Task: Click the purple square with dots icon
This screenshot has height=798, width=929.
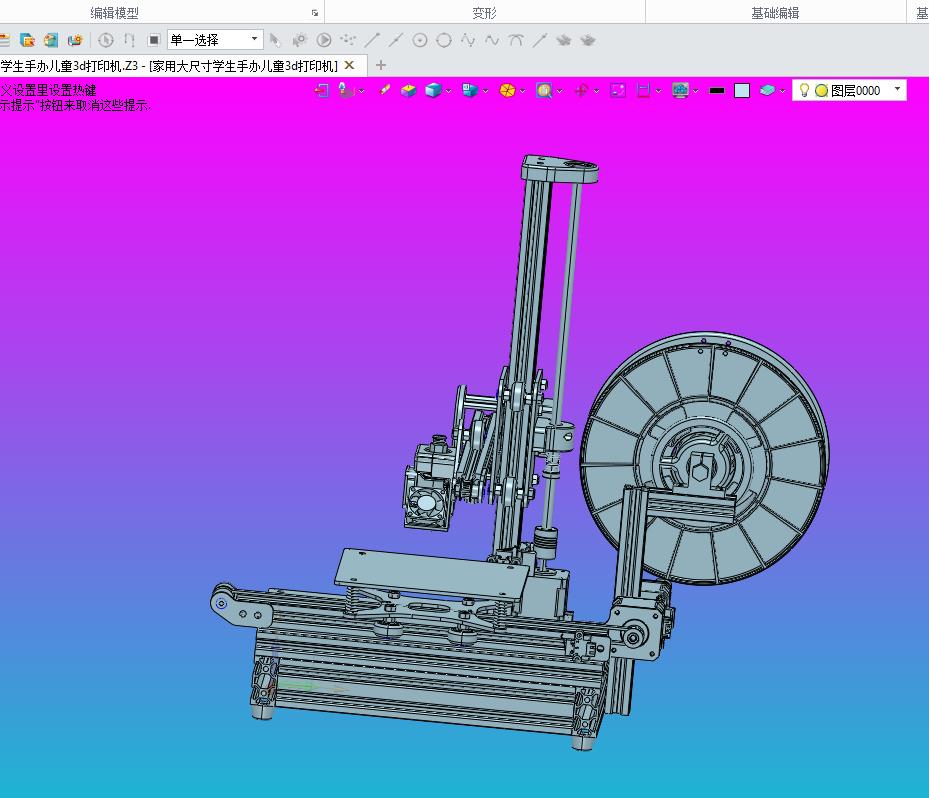Action: coord(618,90)
